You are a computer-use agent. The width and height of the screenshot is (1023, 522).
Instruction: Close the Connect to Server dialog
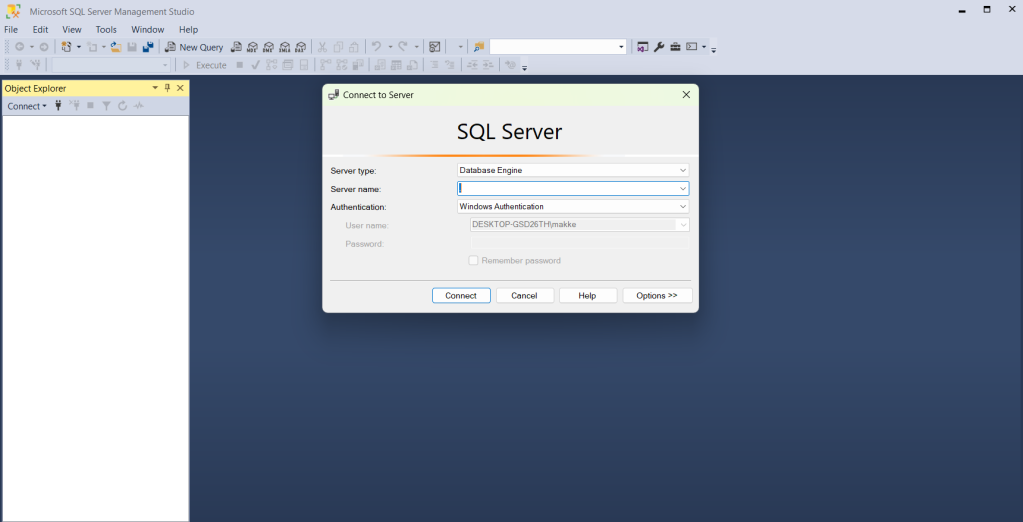[x=686, y=95]
